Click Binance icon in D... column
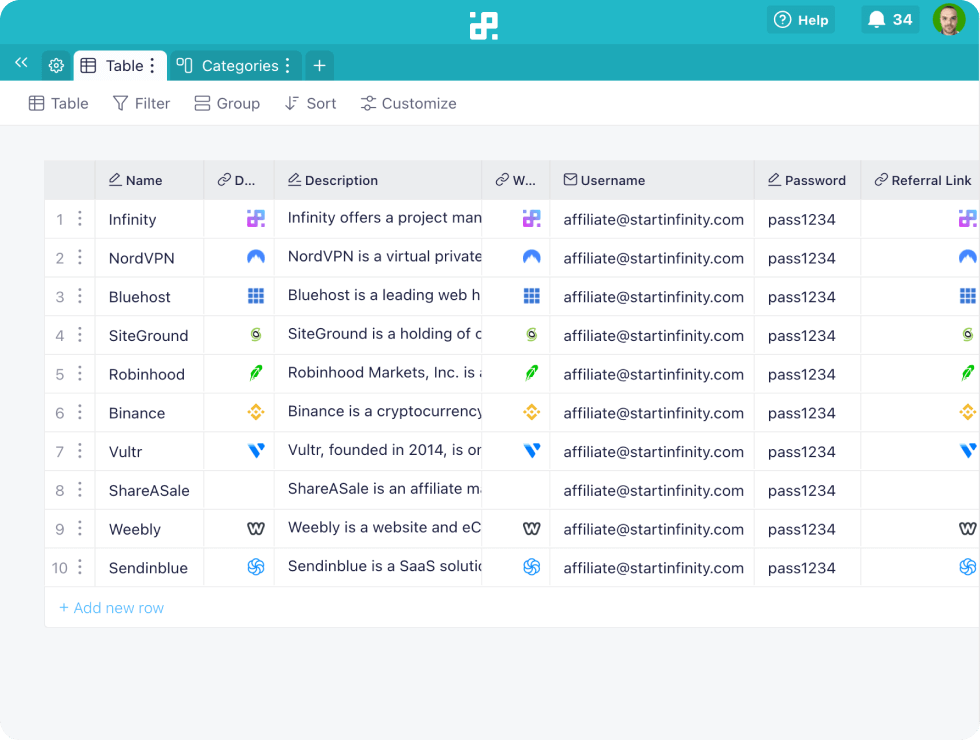Image resolution: width=980 pixels, height=740 pixels. 256,412
